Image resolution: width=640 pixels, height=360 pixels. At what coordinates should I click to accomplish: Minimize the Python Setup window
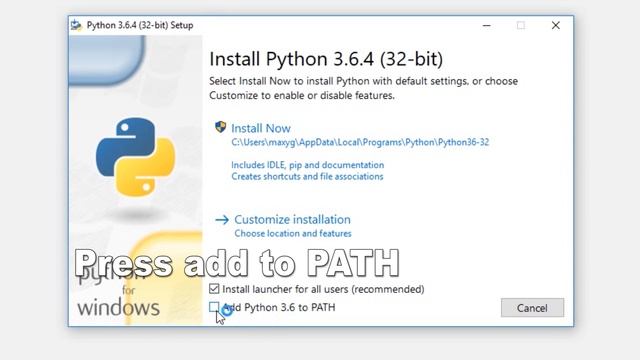coord(487,25)
